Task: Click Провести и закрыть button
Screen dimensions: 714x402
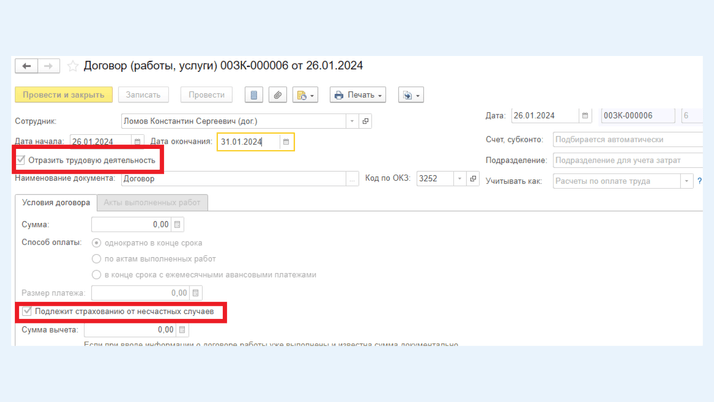Action: pos(64,95)
